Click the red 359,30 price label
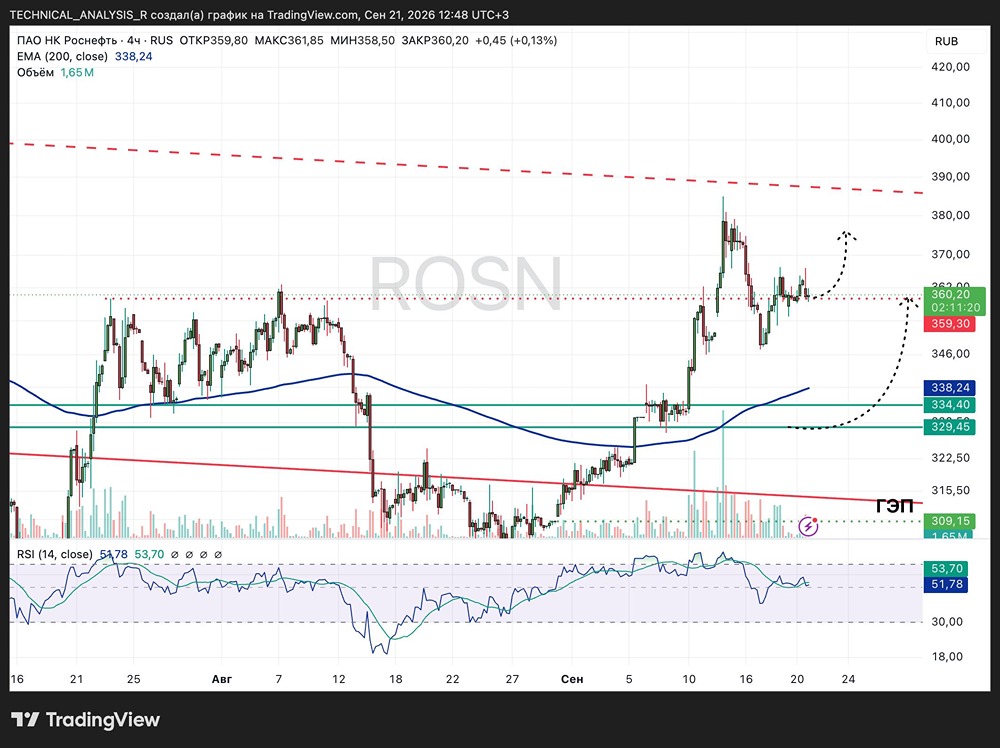1000x748 pixels. pyautogui.click(x=950, y=324)
